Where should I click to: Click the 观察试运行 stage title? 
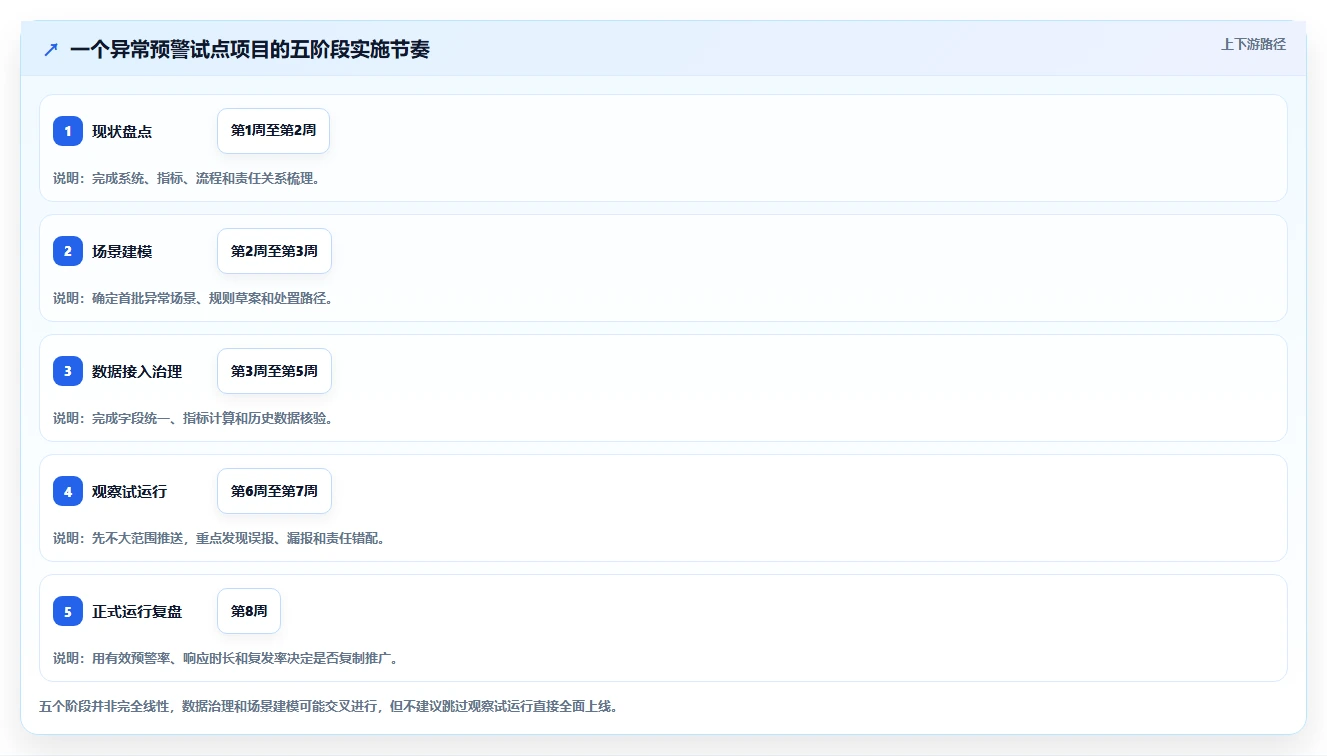point(130,492)
